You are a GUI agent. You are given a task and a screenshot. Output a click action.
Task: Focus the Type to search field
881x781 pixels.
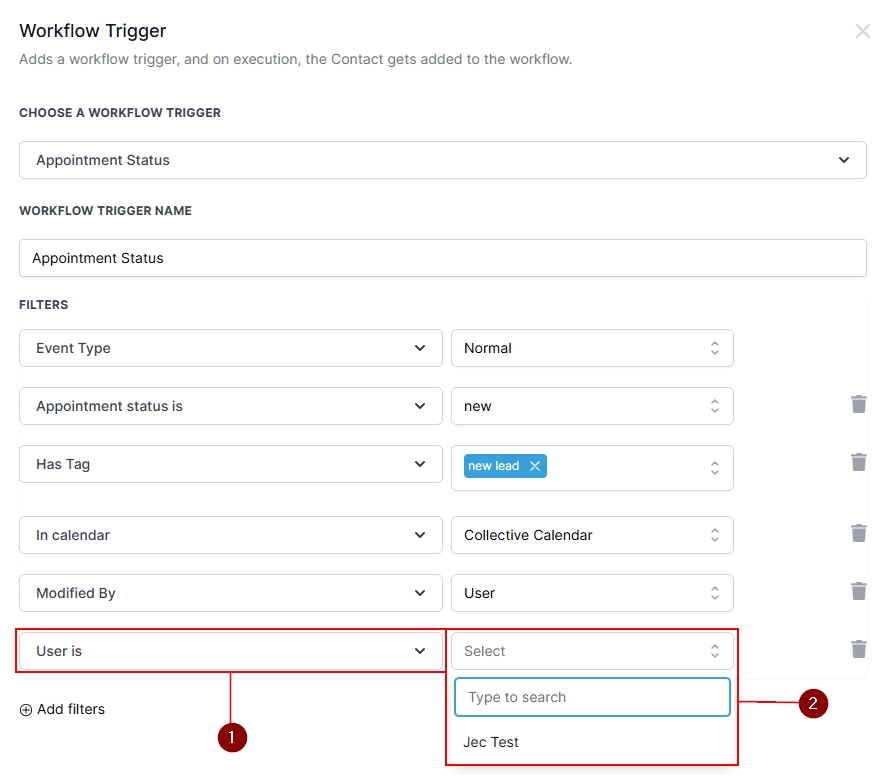[x=592, y=697]
